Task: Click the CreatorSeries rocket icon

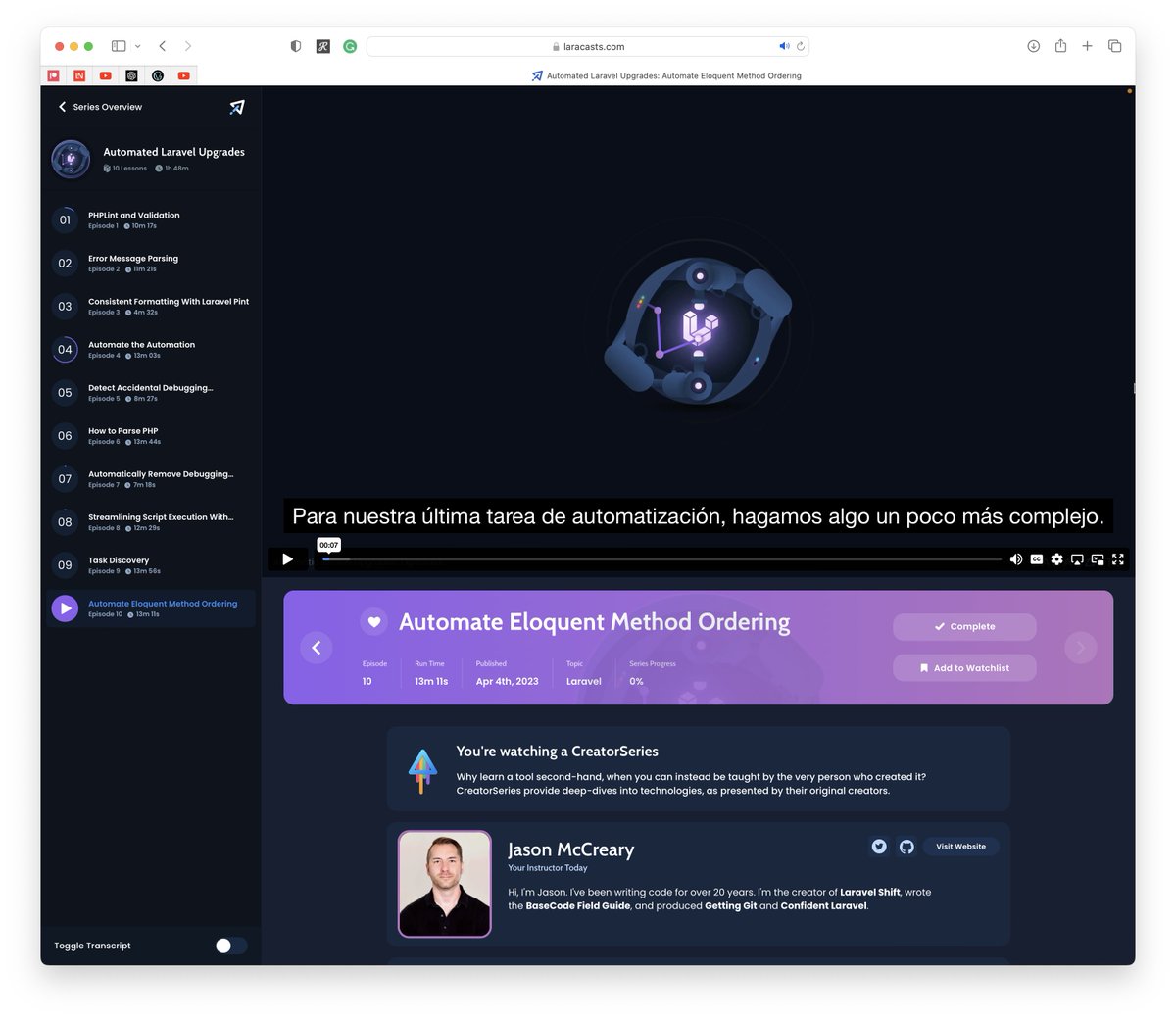Action: pos(422,771)
